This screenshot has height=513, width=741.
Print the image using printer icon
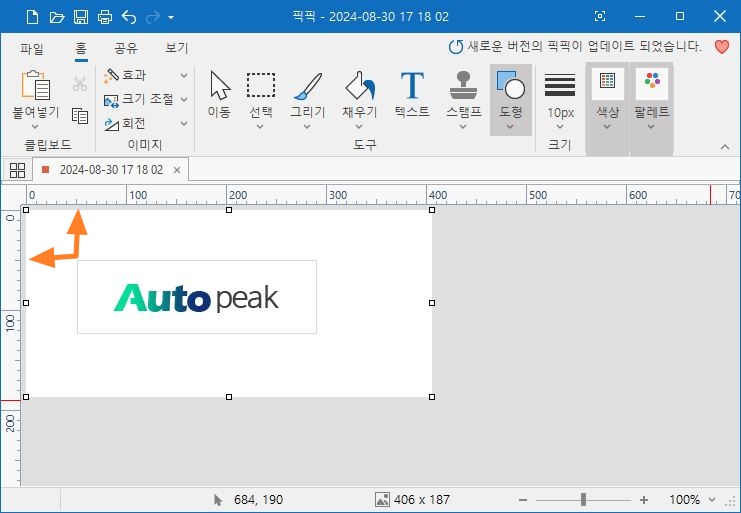pyautogui.click(x=105, y=17)
